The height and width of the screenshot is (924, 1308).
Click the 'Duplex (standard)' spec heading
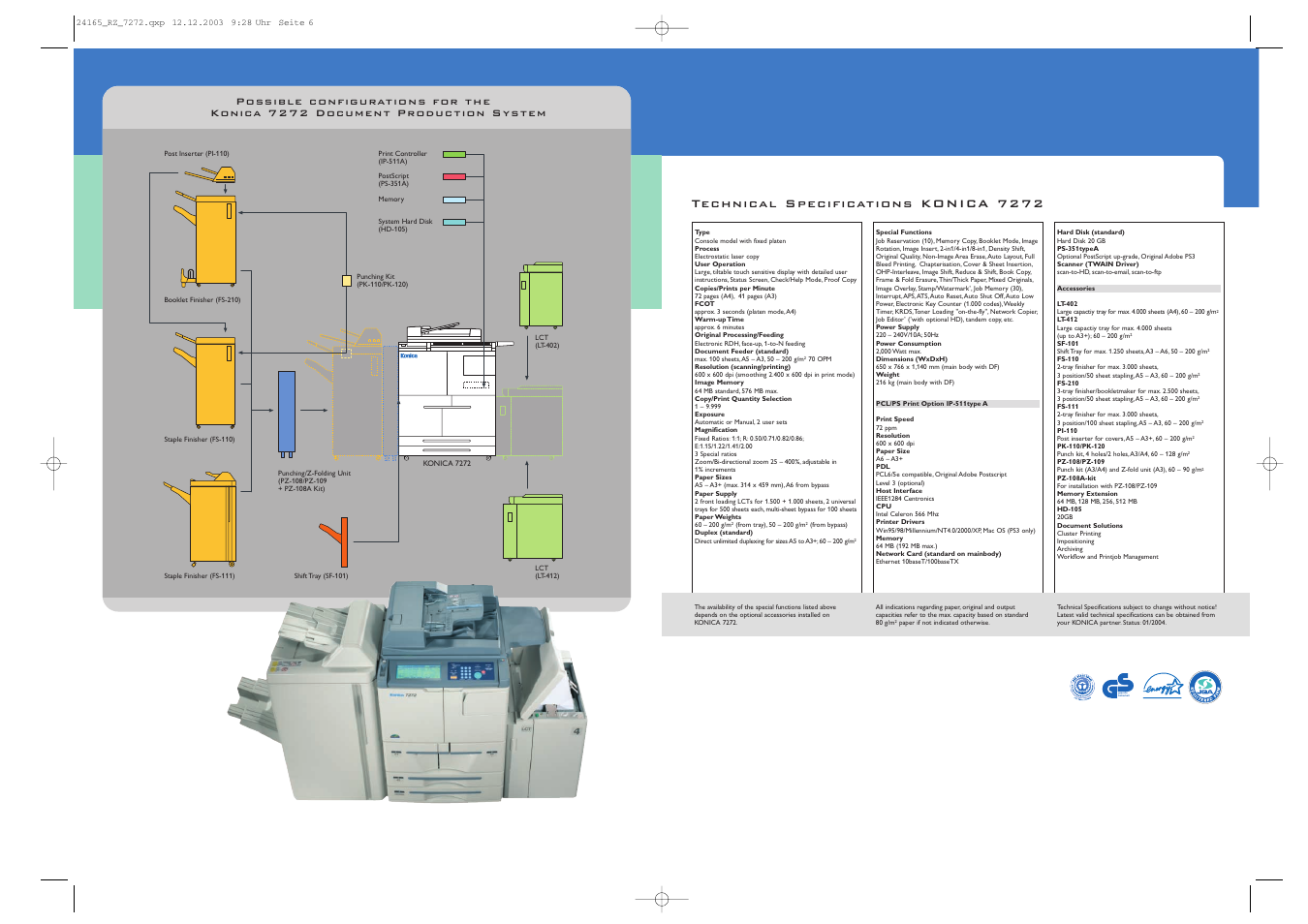tap(723, 533)
